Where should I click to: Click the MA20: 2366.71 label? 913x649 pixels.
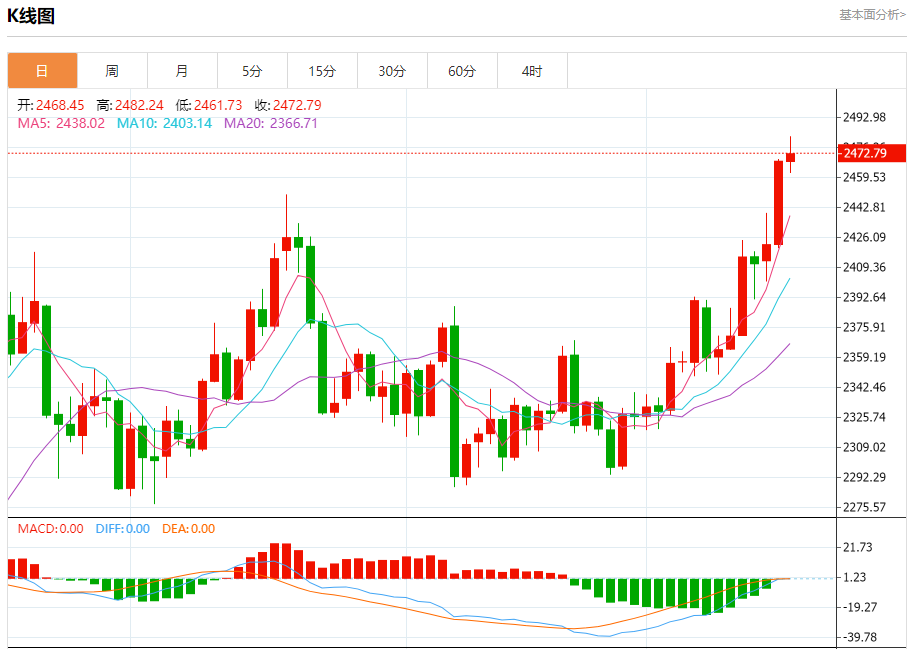coord(271,123)
